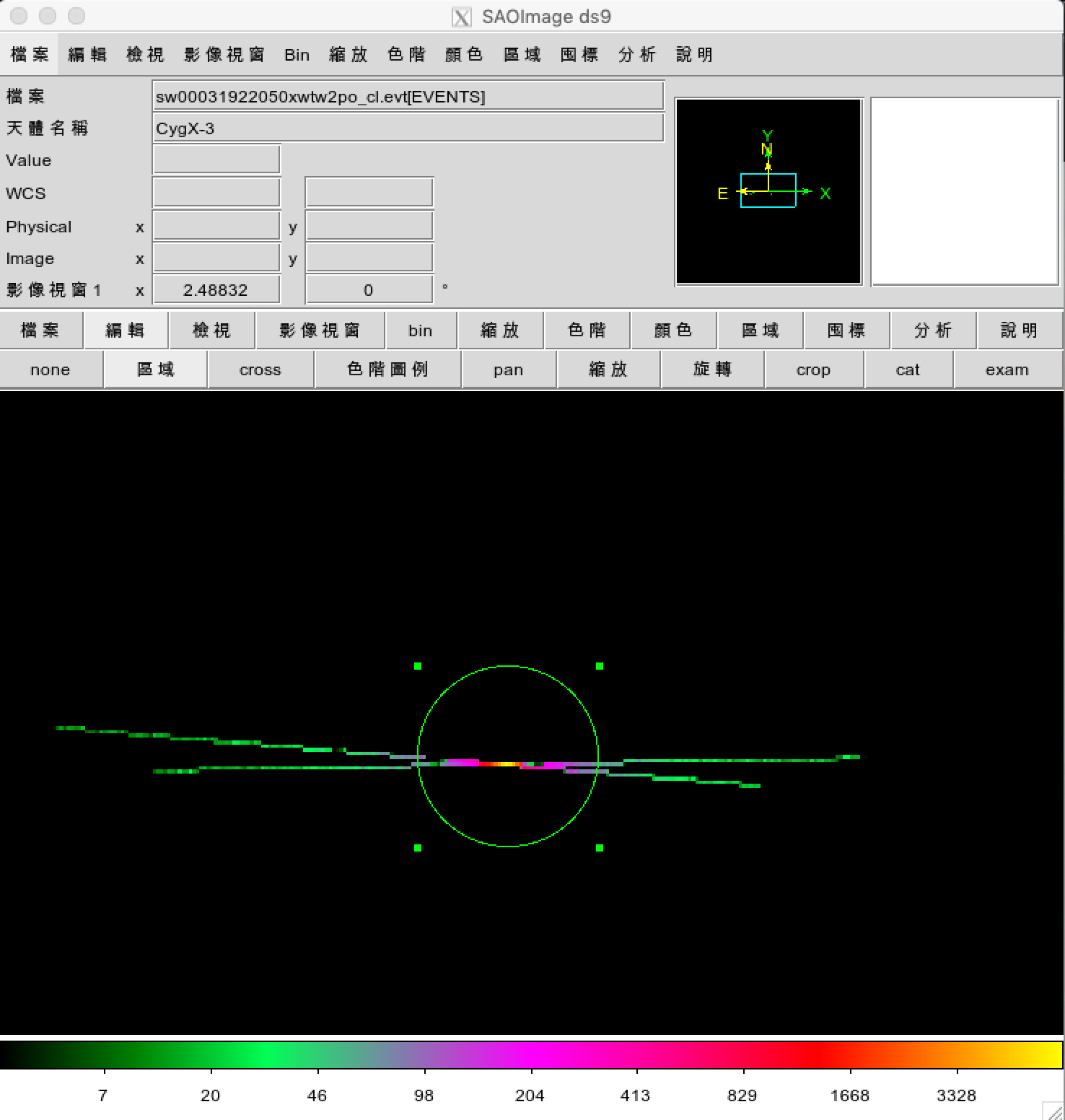Click the 檔案 button in the button bar
Image resolution: width=1065 pixels, height=1120 pixels.
41,331
